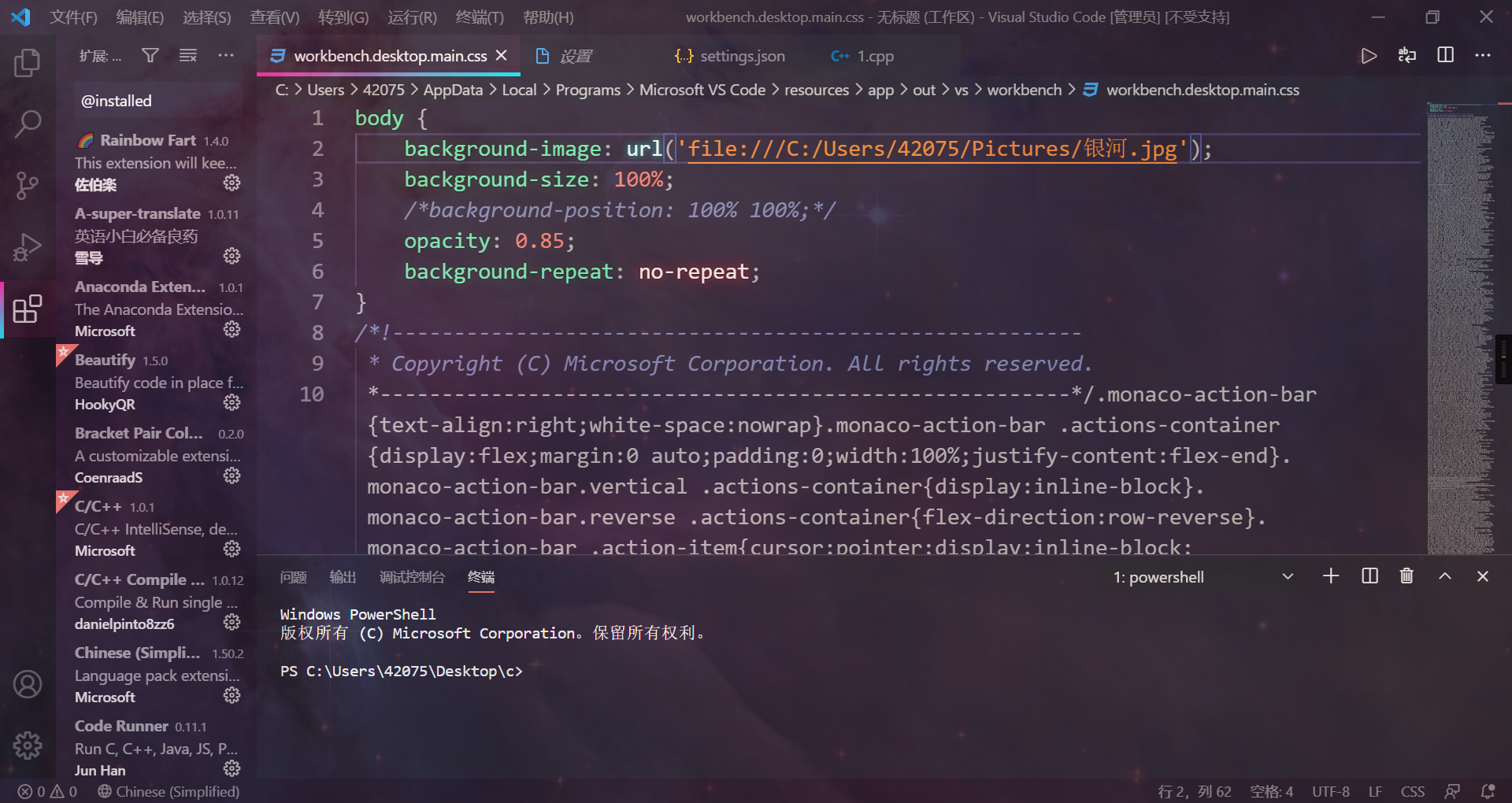The width and height of the screenshot is (1512, 803).
Task: Open the Search view
Action: (28, 124)
